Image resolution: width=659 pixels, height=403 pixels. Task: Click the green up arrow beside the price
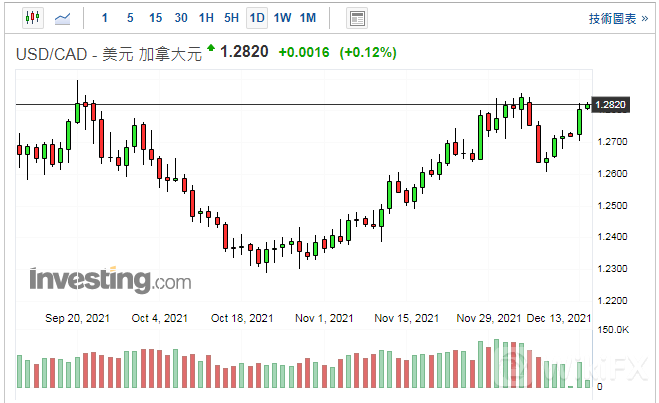(211, 49)
